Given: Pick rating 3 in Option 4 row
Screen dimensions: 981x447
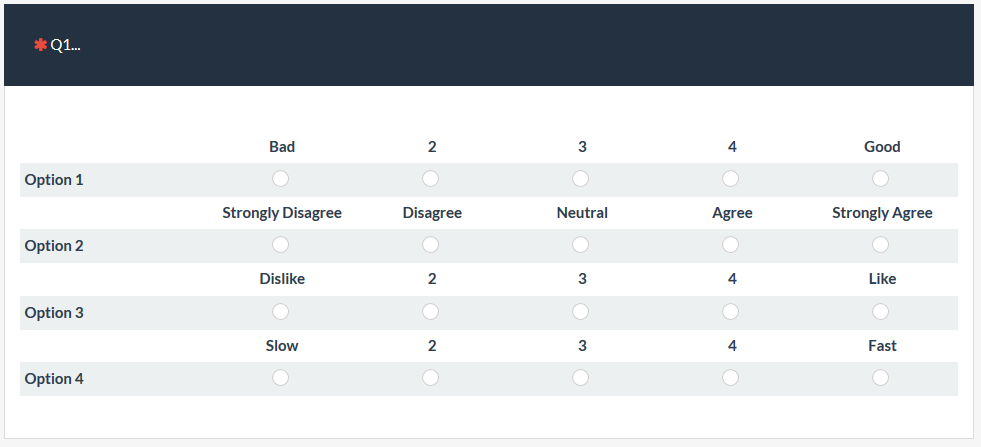Looking at the screenshot, I should point(581,378).
